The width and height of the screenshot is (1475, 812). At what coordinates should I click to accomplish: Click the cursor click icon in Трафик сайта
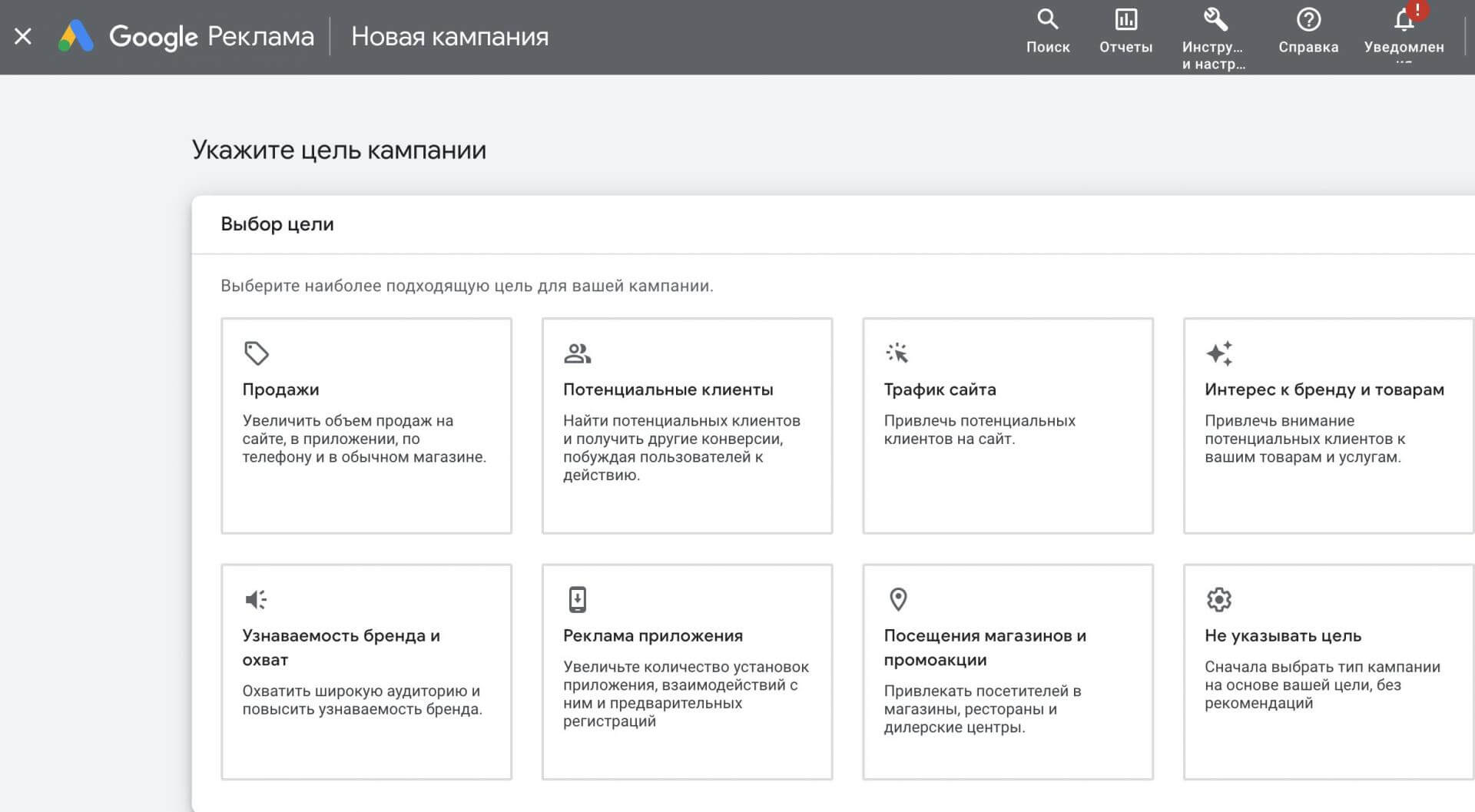click(x=897, y=353)
